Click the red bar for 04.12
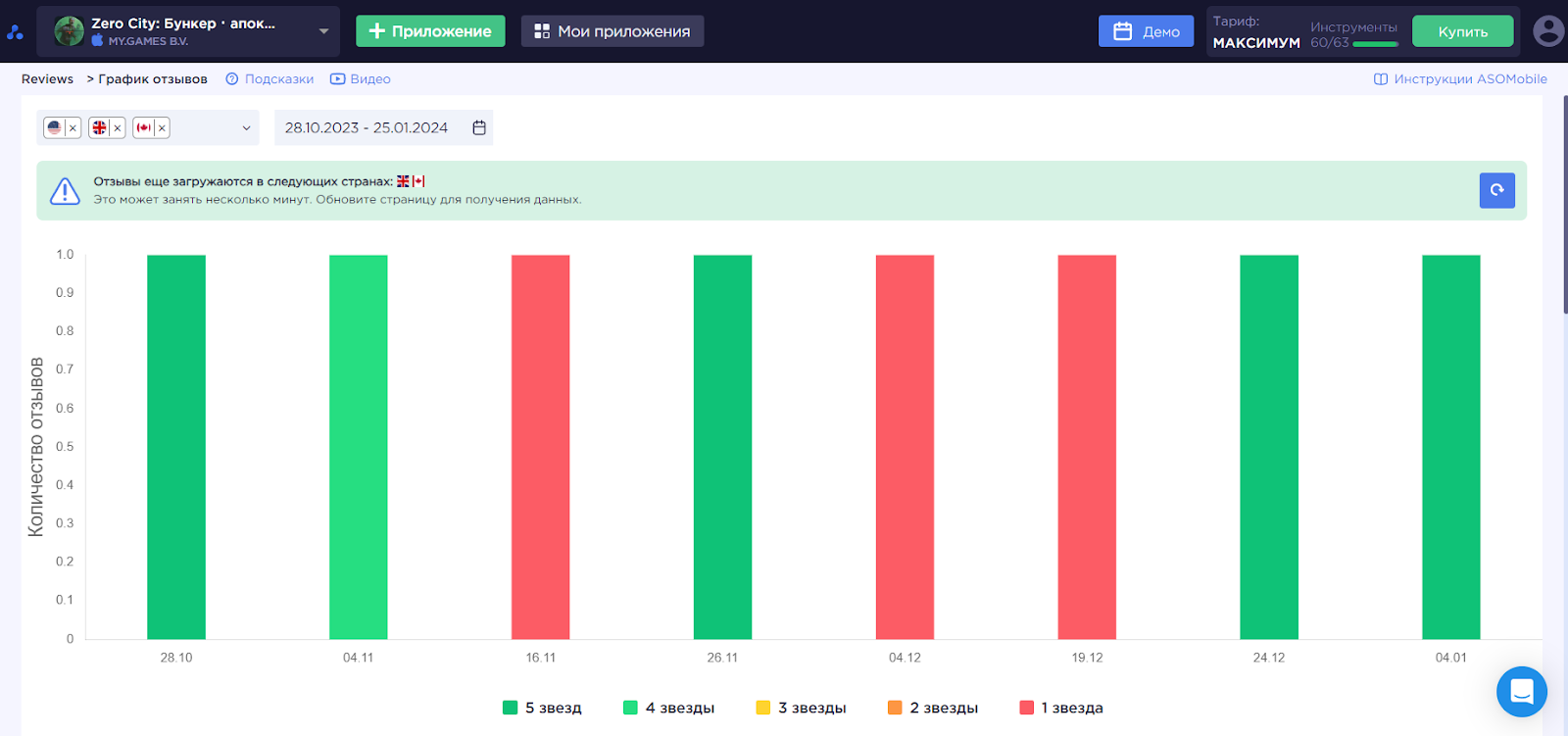 click(x=905, y=447)
